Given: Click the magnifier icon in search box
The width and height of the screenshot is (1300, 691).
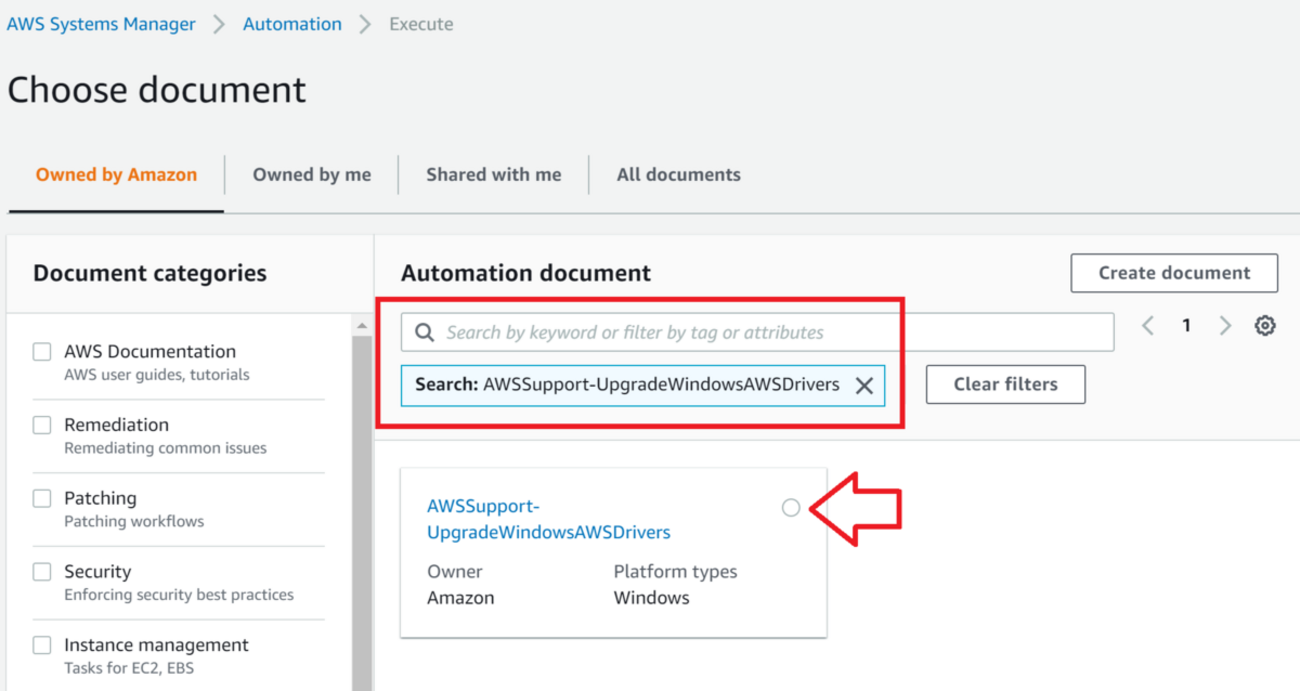Looking at the screenshot, I should point(424,332).
